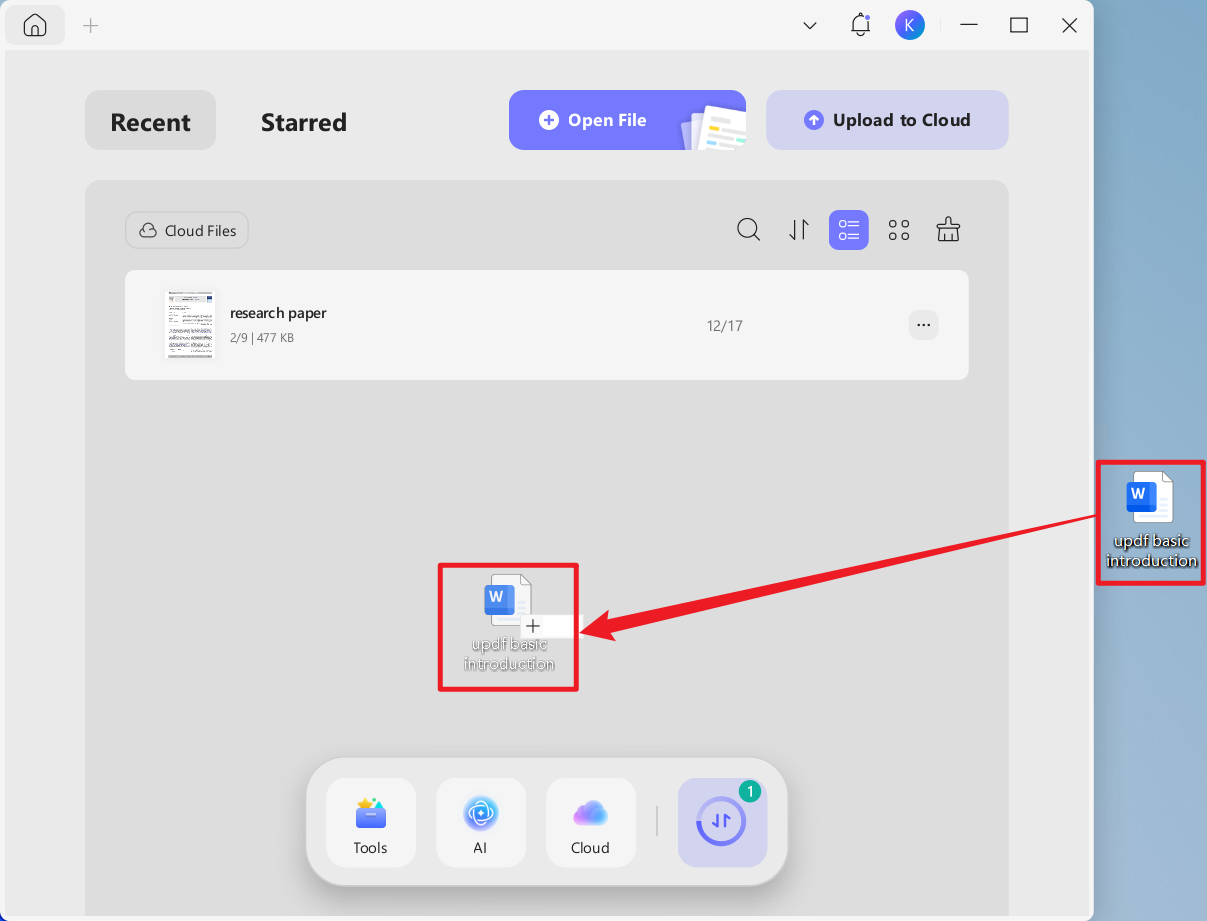The image size is (1207, 921).
Task: Open the Home tab icon
Action: tap(35, 25)
